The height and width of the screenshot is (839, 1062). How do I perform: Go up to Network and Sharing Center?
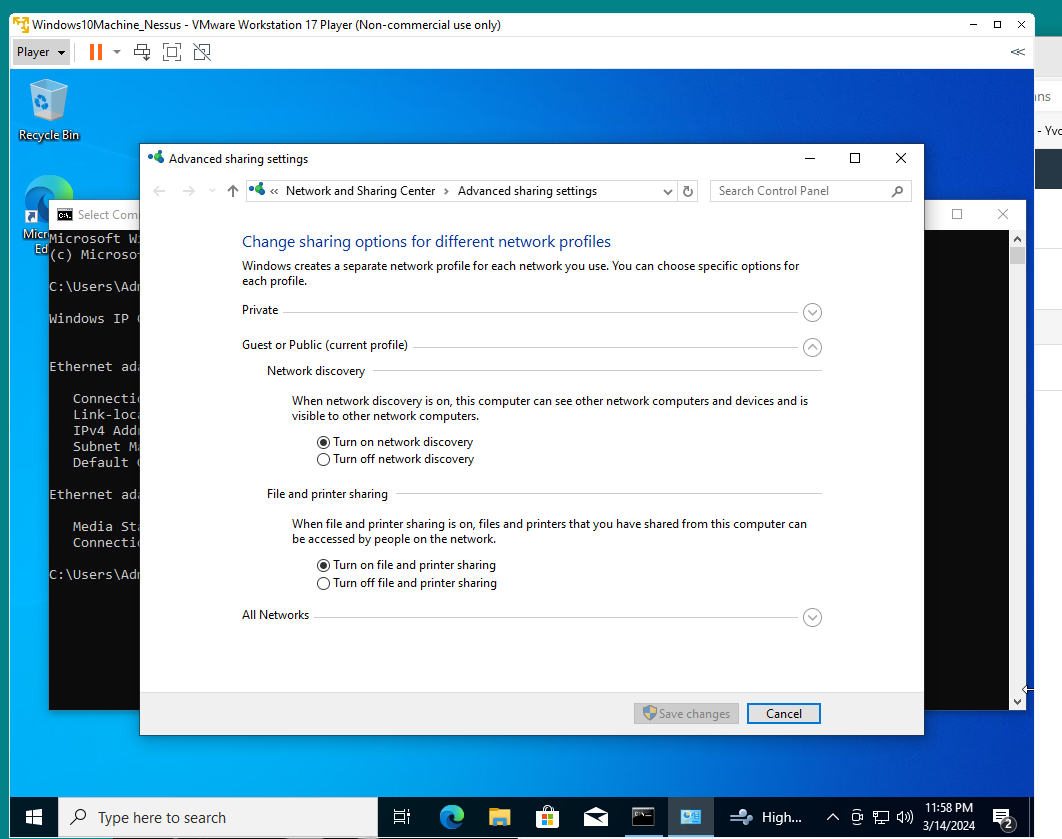pos(233,191)
